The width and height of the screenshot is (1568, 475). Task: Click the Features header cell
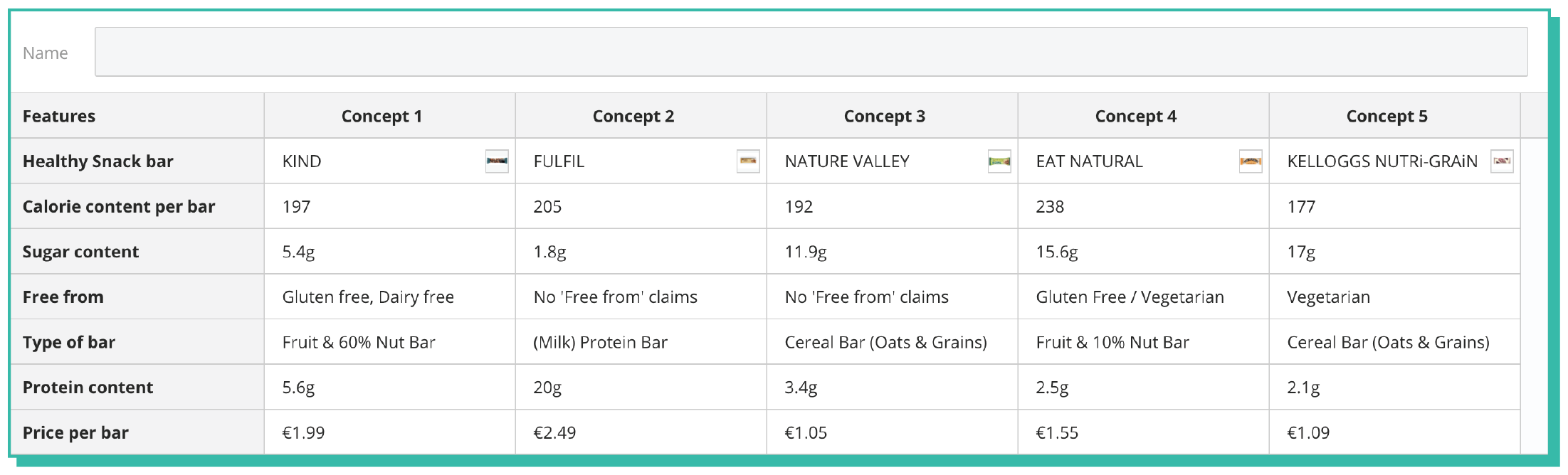pos(59,116)
